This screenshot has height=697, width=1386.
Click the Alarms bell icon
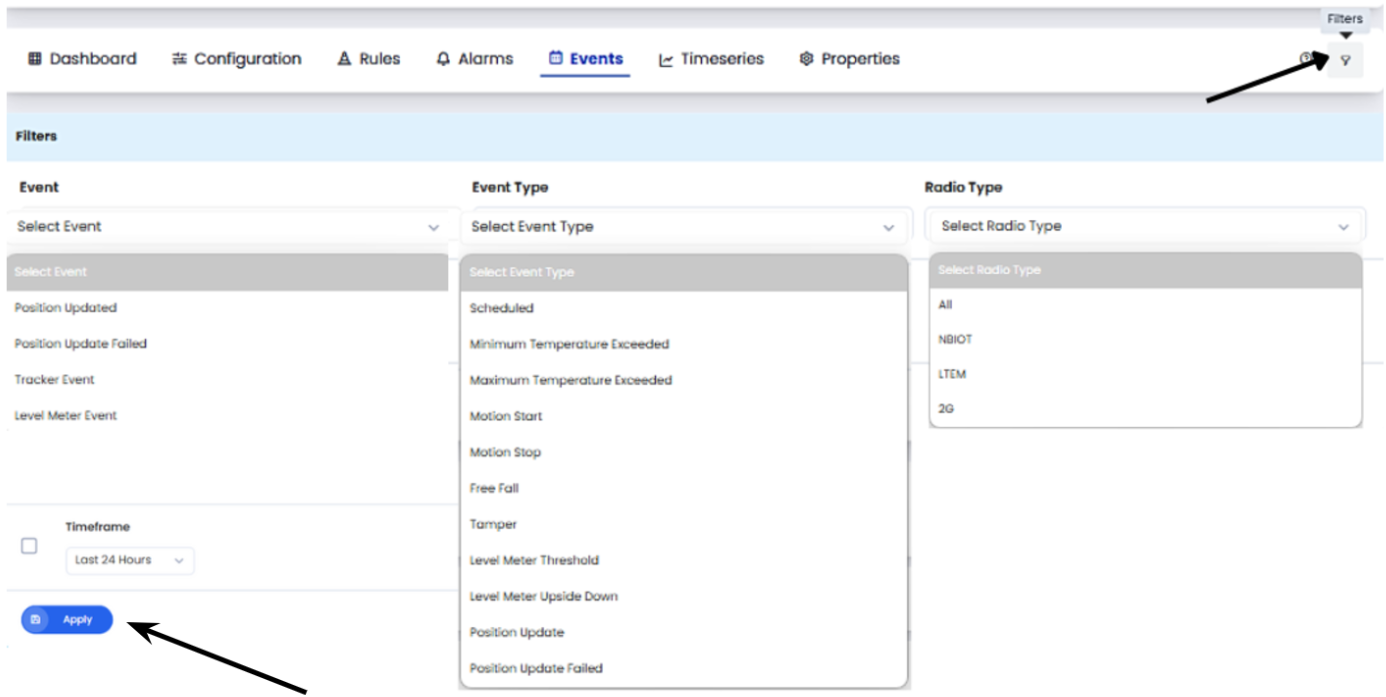(443, 59)
